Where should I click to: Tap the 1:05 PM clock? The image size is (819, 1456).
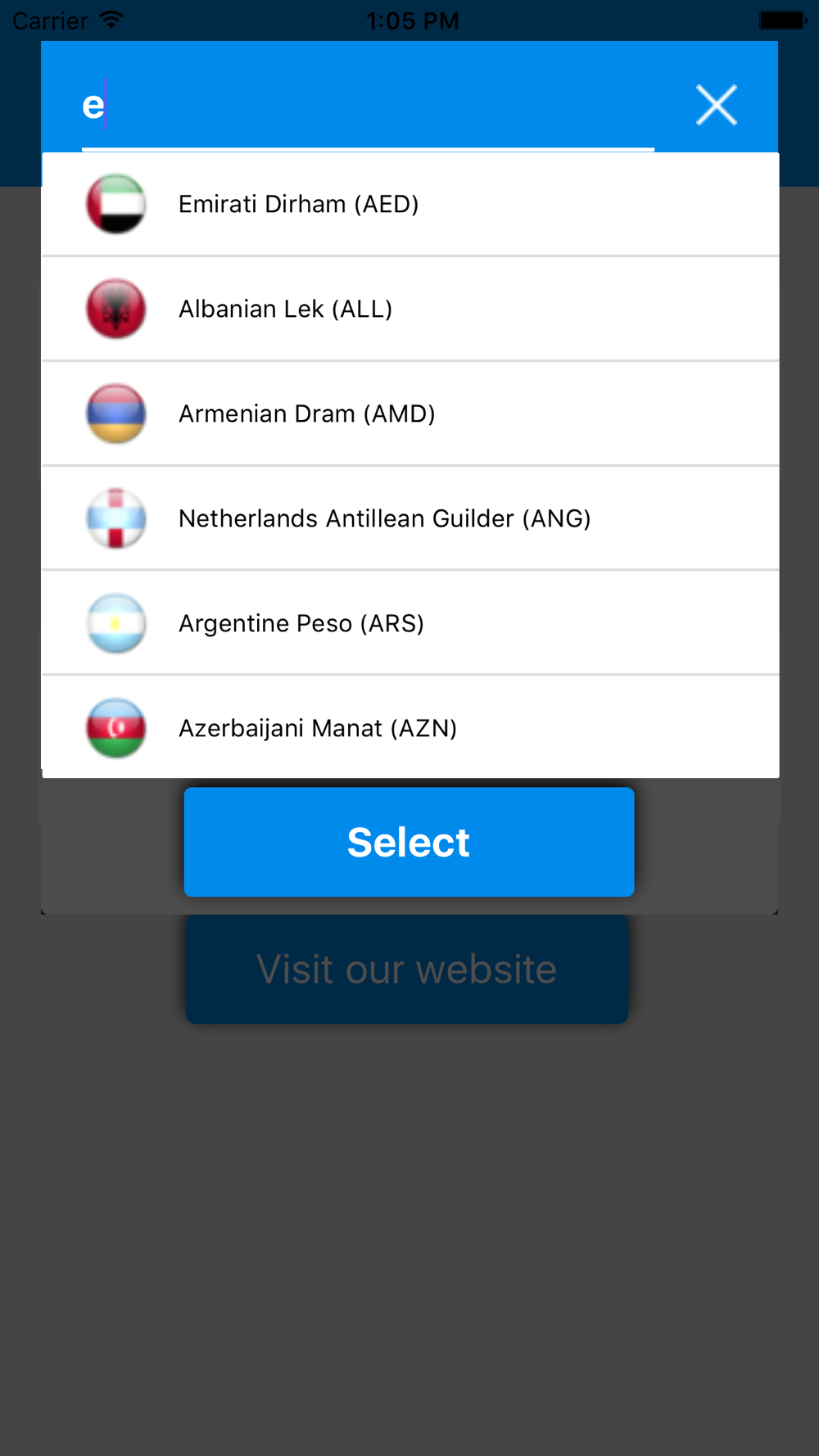coord(412,20)
